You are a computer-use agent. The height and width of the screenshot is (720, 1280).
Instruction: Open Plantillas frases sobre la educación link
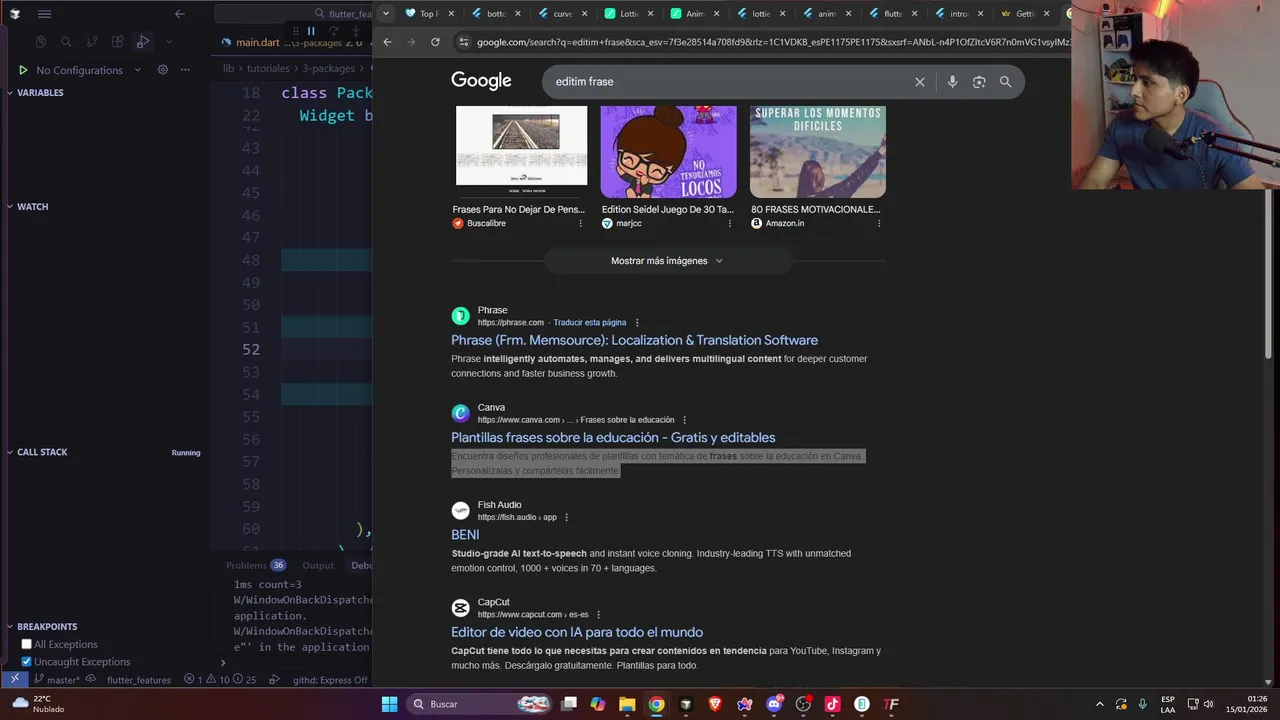[x=613, y=438]
